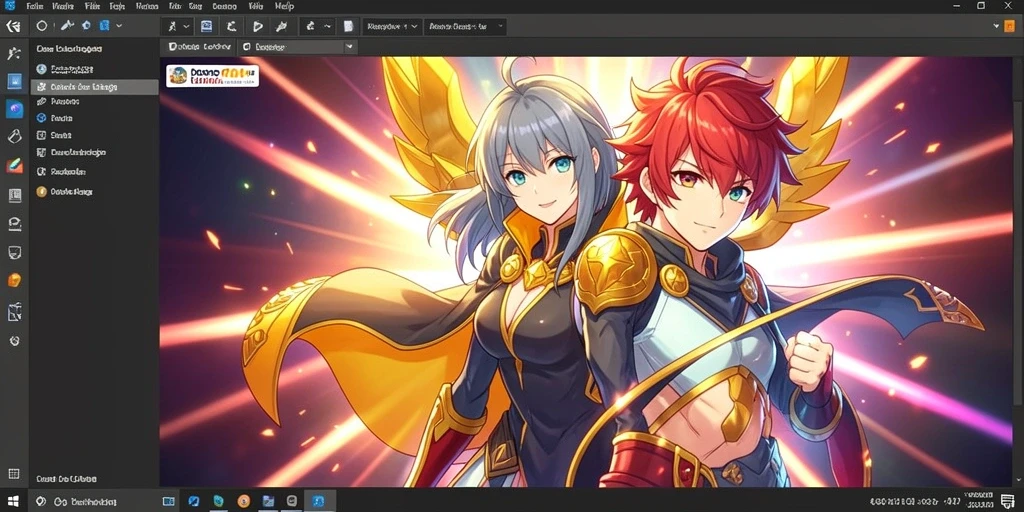
Task: Expand the chevron next to the running figure icon
Action: pos(187,27)
